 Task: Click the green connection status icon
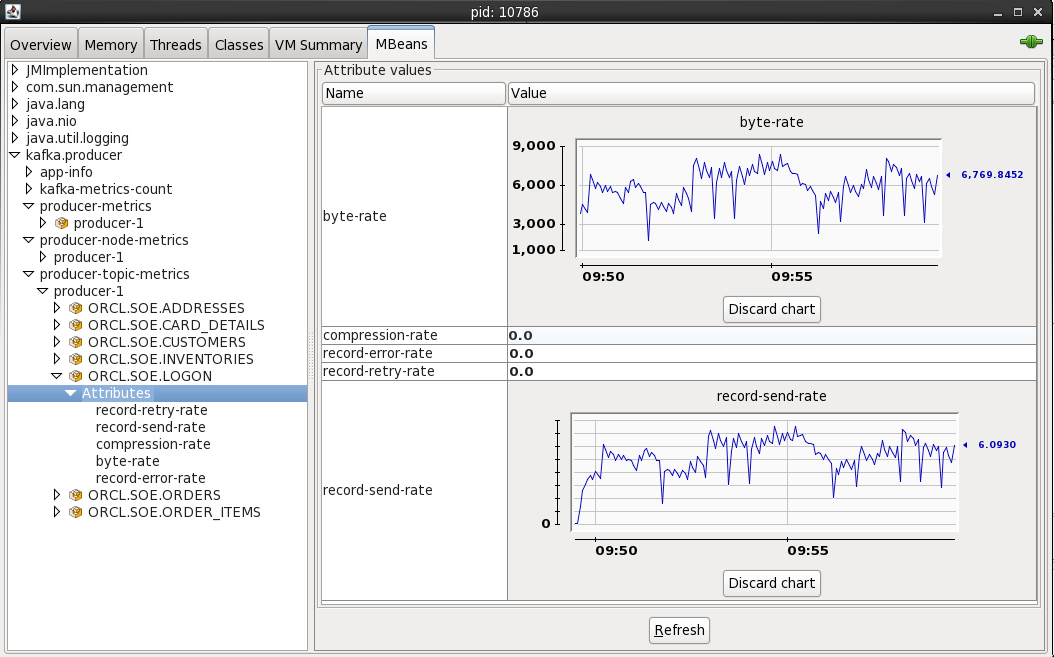click(1030, 42)
